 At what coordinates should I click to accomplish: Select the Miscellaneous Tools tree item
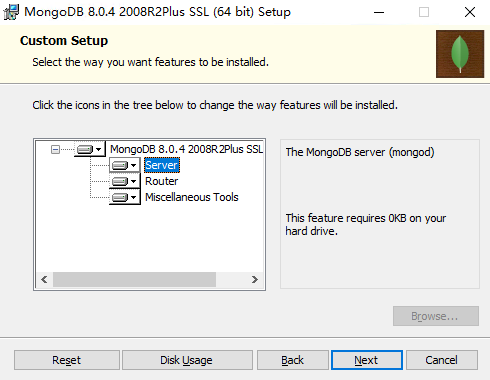coord(192,197)
